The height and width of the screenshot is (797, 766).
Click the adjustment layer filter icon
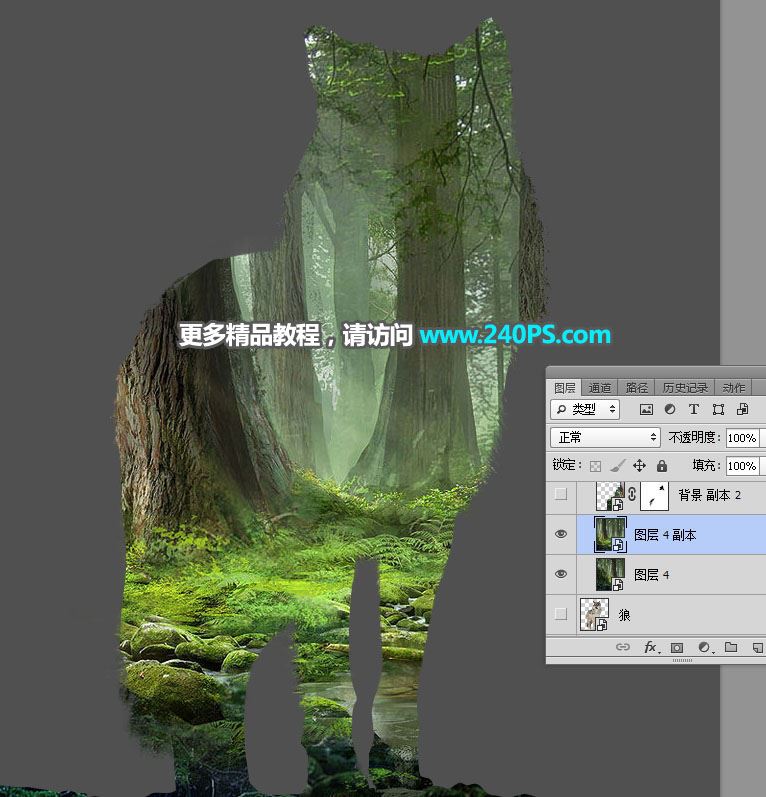click(x=670, y=410)
